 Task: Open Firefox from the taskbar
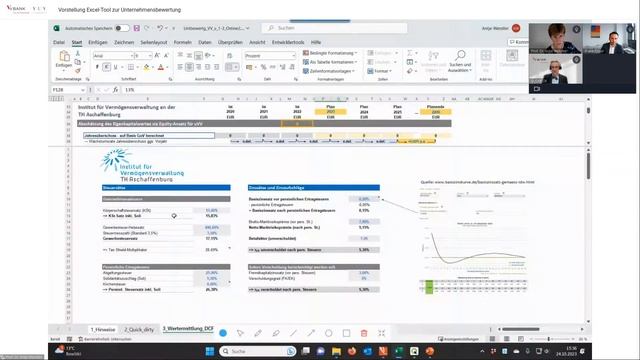352,351
